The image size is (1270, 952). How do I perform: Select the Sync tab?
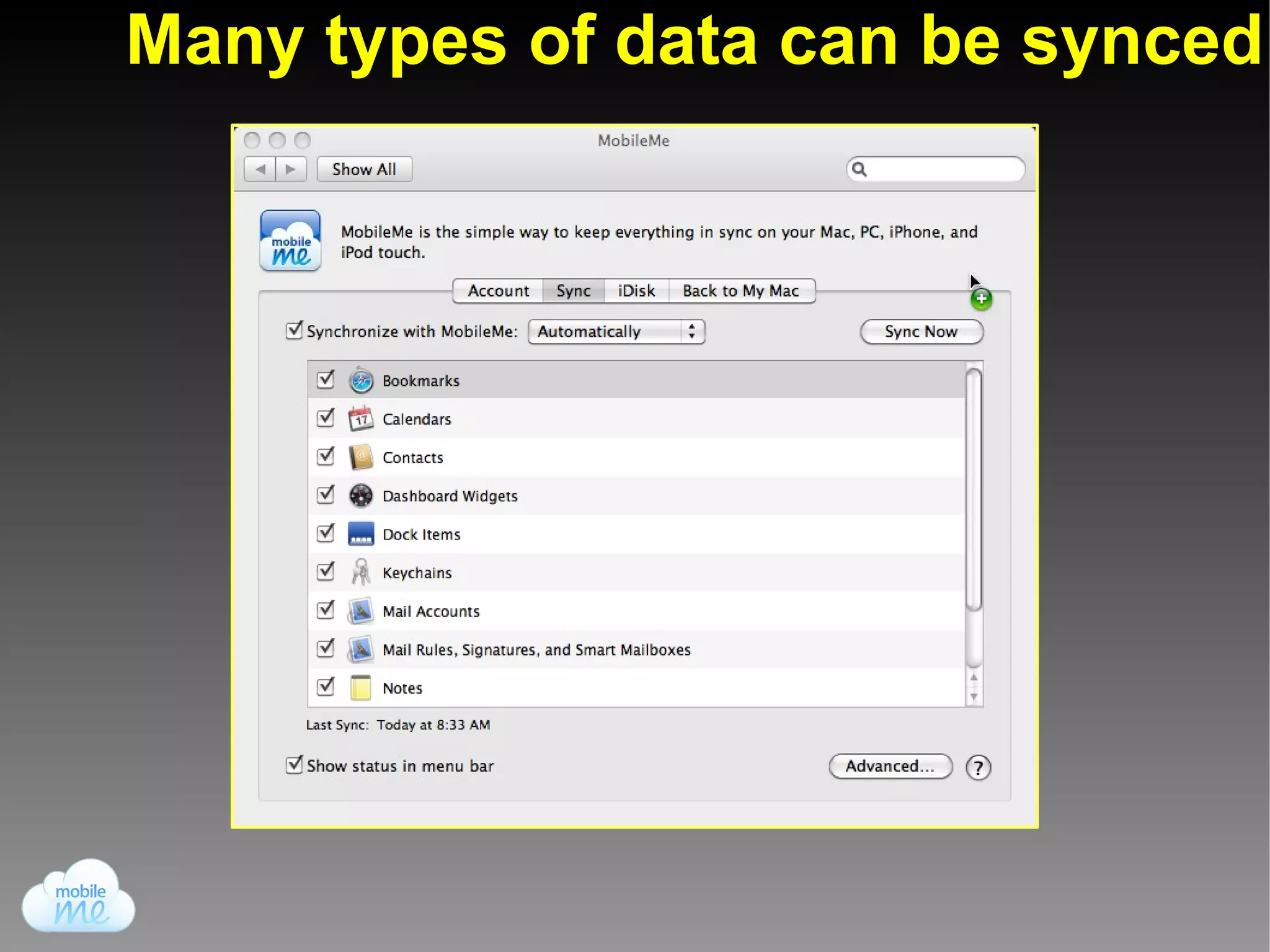point(574,291)
